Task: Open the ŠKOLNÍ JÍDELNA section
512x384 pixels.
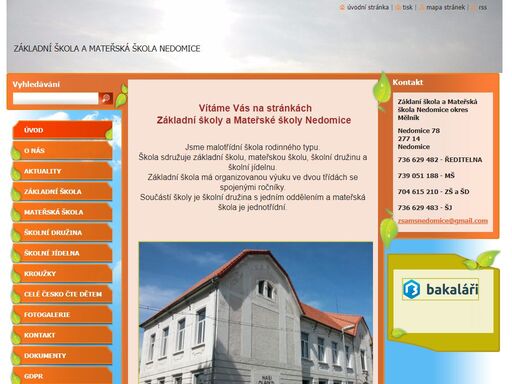Action: tap(62, 253)
